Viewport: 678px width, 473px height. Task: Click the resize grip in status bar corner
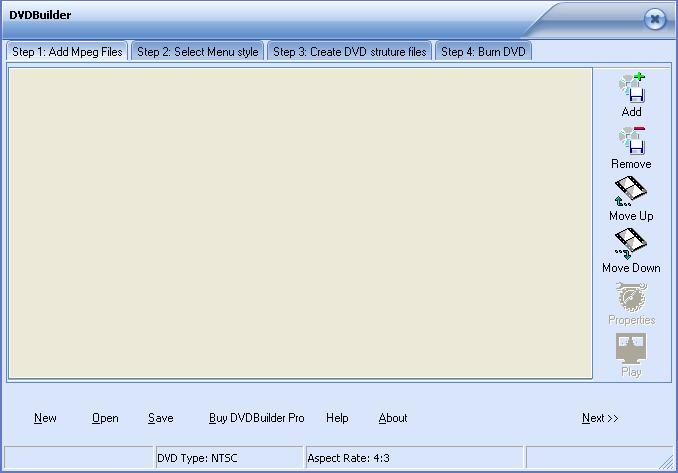click(x=667, y=463)
